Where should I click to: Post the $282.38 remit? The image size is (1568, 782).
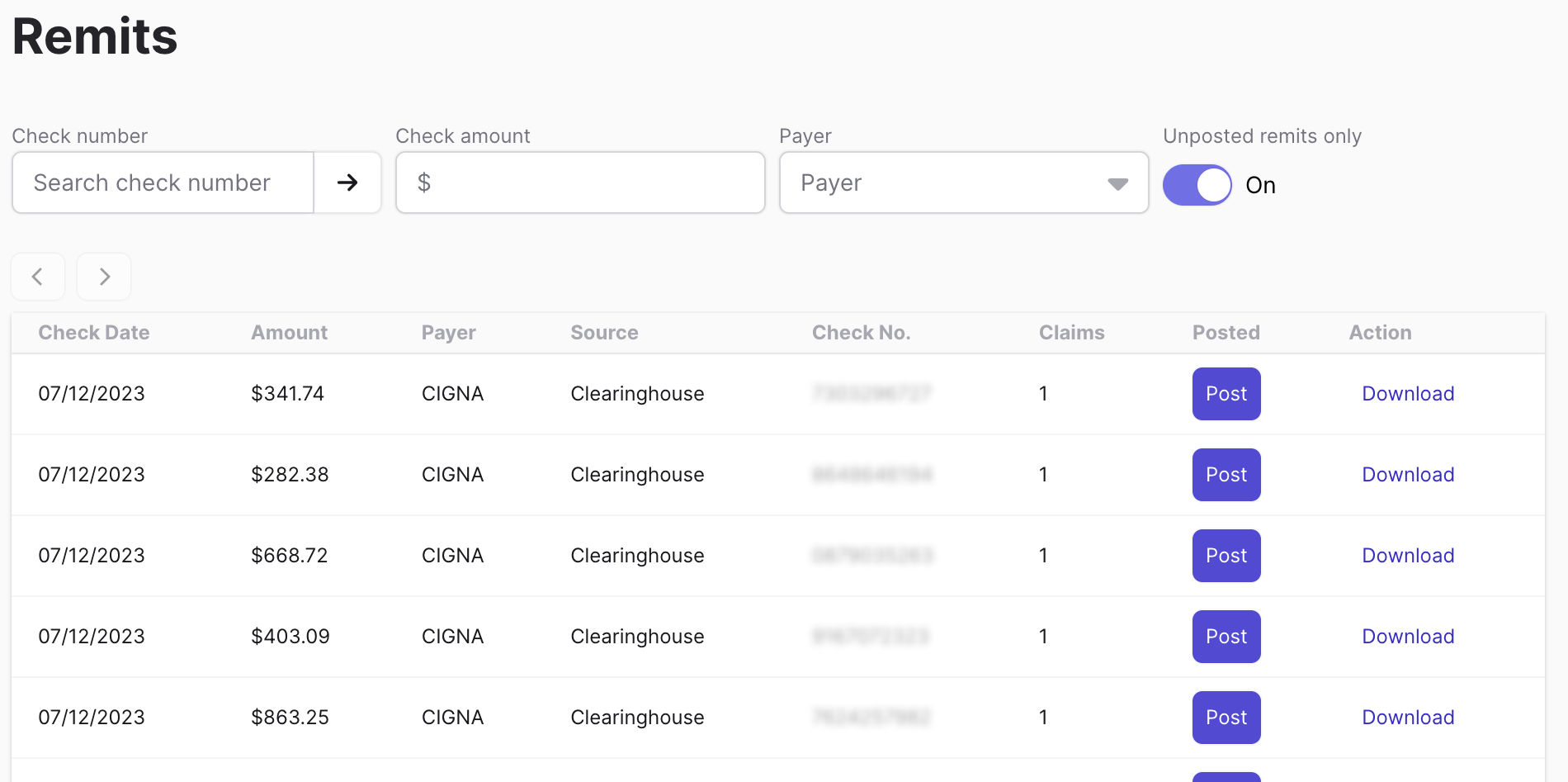pyautogui.click(x=1226, y=475)
